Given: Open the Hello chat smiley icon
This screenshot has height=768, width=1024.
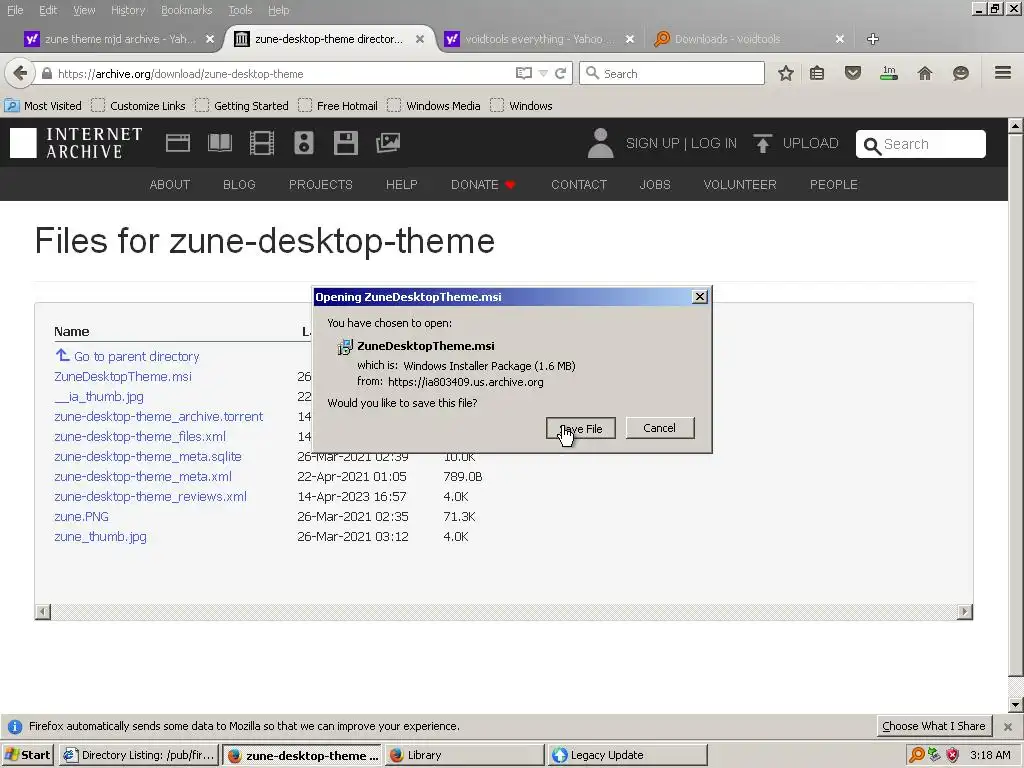Looking at the screenshot, I should point(961,73).
